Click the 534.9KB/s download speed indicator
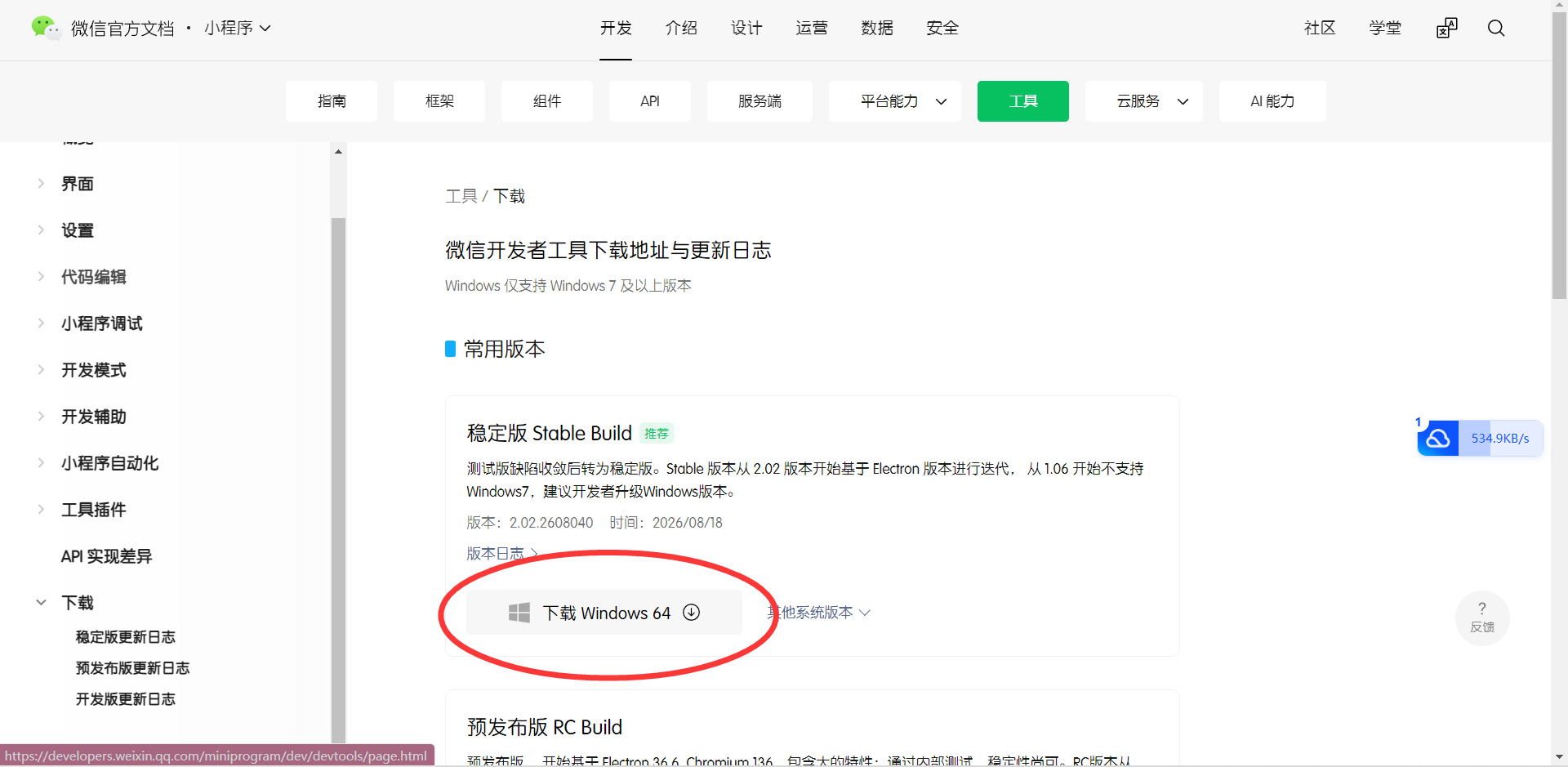Screen dimensions: 1568x767 (x=1500, y=439)
